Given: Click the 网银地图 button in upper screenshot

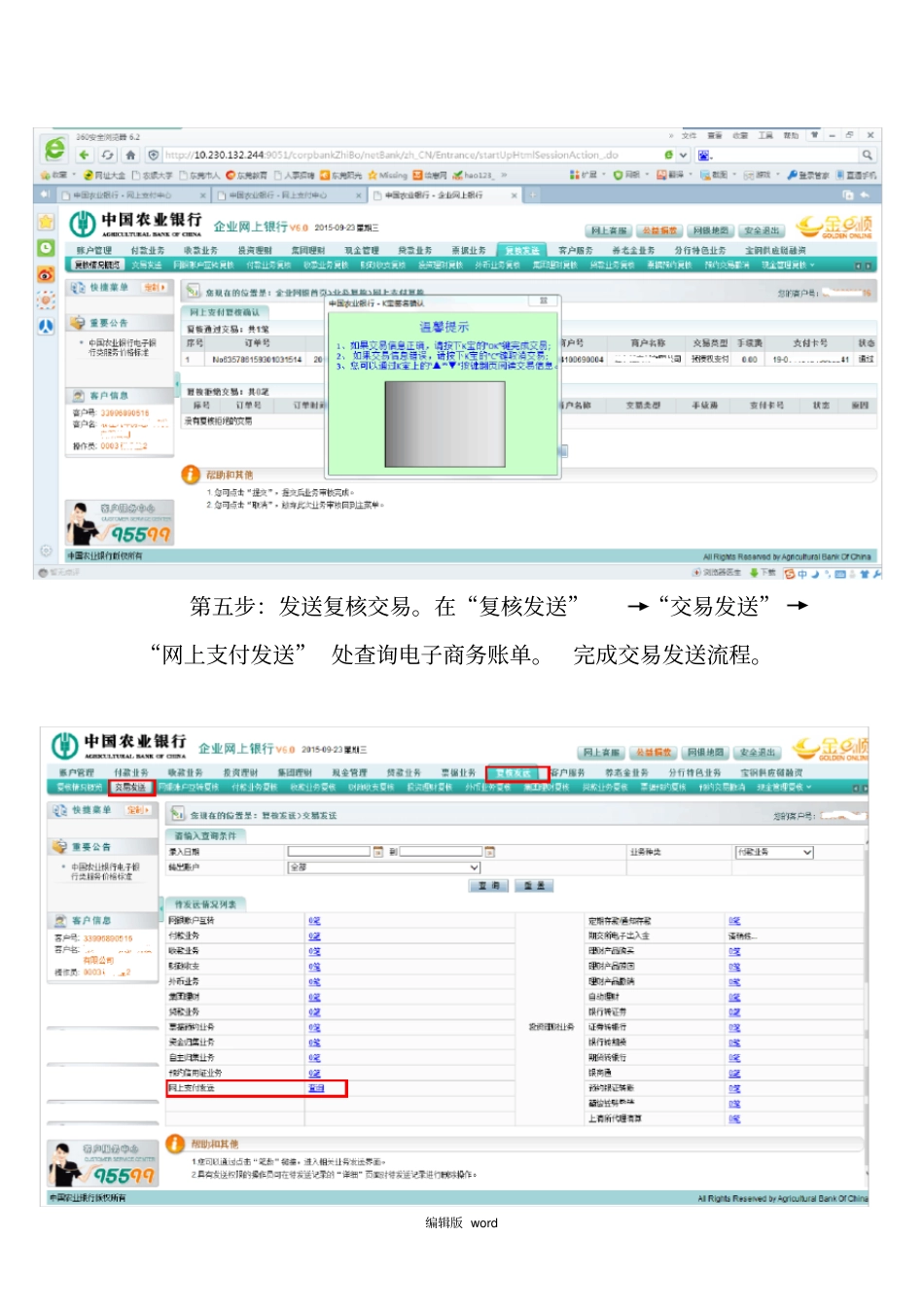Looking at the screenshot, I should [x=710, y=230].
